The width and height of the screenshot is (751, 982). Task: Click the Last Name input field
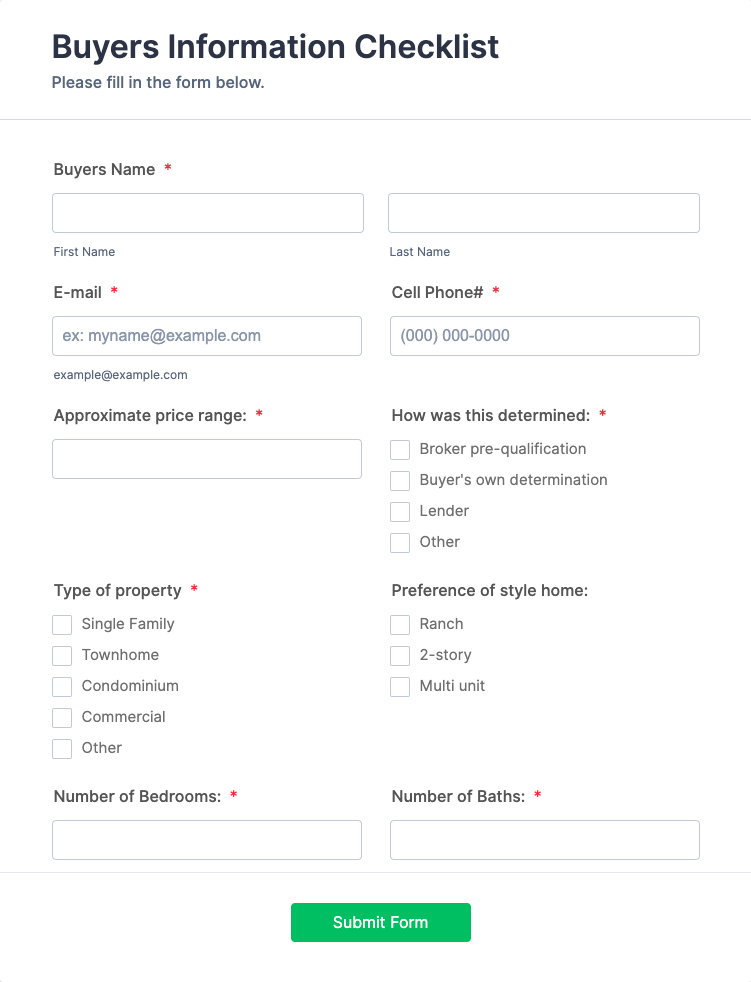tap(543, 213)
